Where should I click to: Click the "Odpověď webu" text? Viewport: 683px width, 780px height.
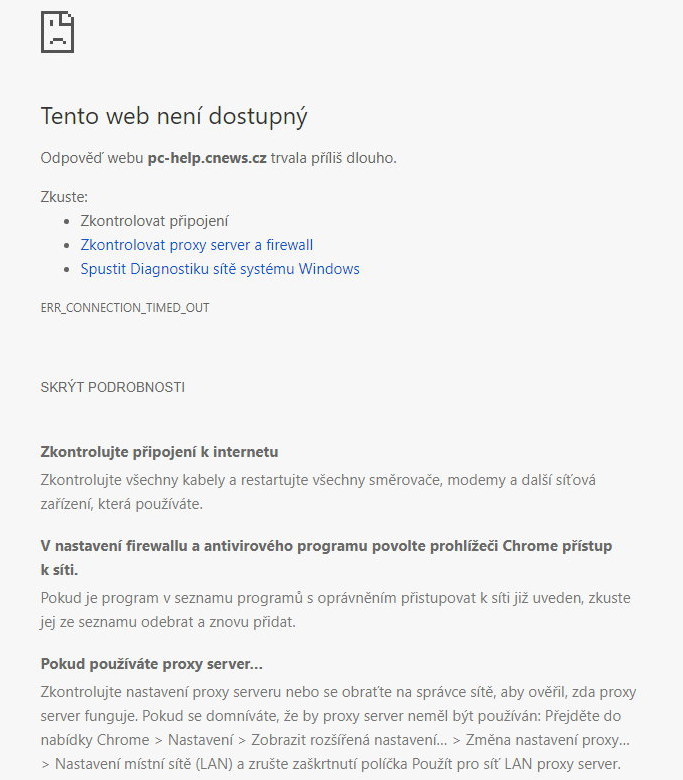point(91,158)
